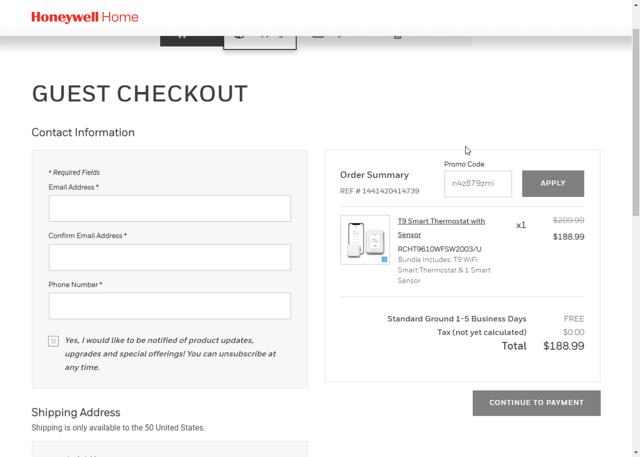Open the T9 Smart Thermostat with Sensor link
The width and height of the screenshot is (640, 457).
pyautogui.click(x=441, y=228)
